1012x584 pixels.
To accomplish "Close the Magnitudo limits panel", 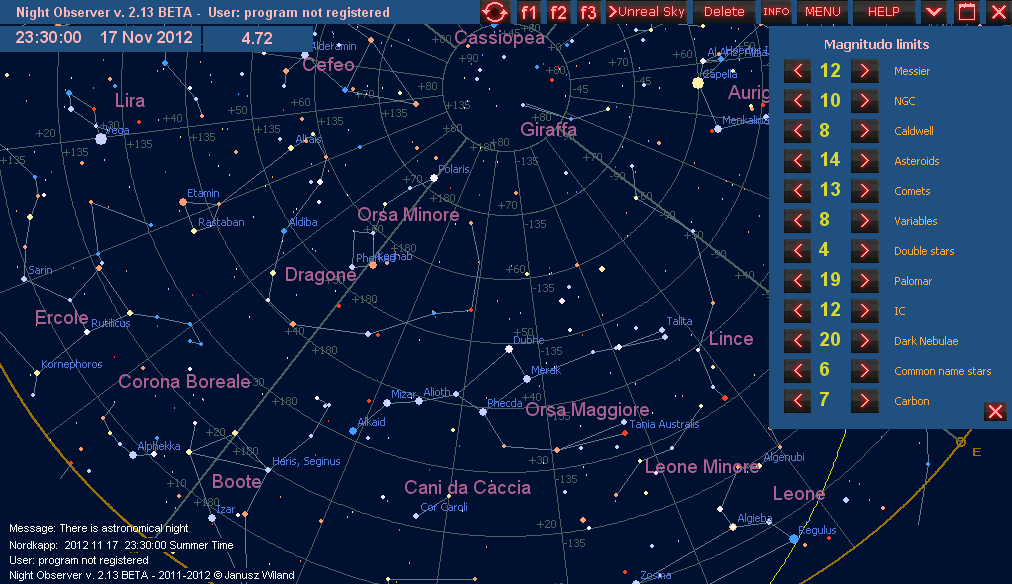I will click(x=995, y=411).
